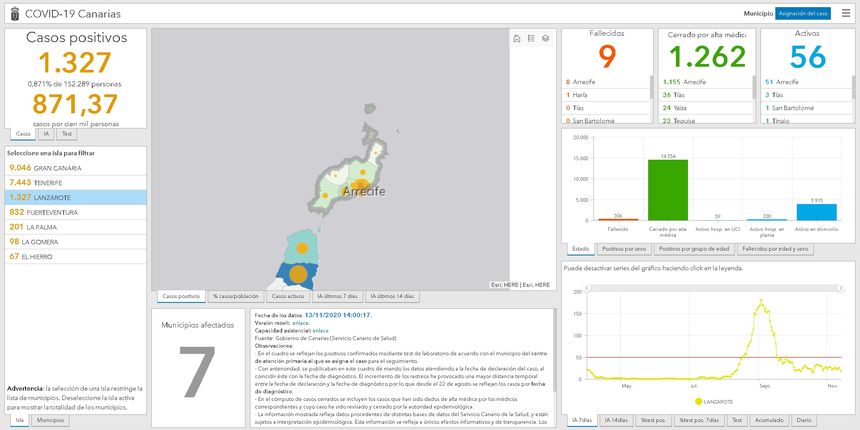
Task: Filter by GRAN CANARIA island
Action: (x=76, y=168)
